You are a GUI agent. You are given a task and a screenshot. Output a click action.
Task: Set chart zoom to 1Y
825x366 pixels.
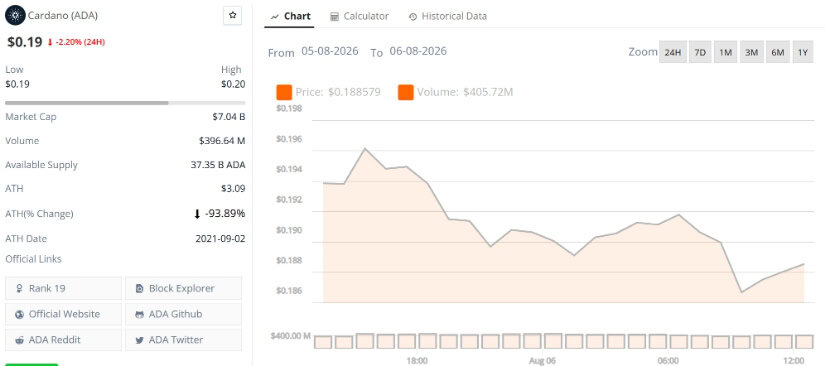click(802, 52)
